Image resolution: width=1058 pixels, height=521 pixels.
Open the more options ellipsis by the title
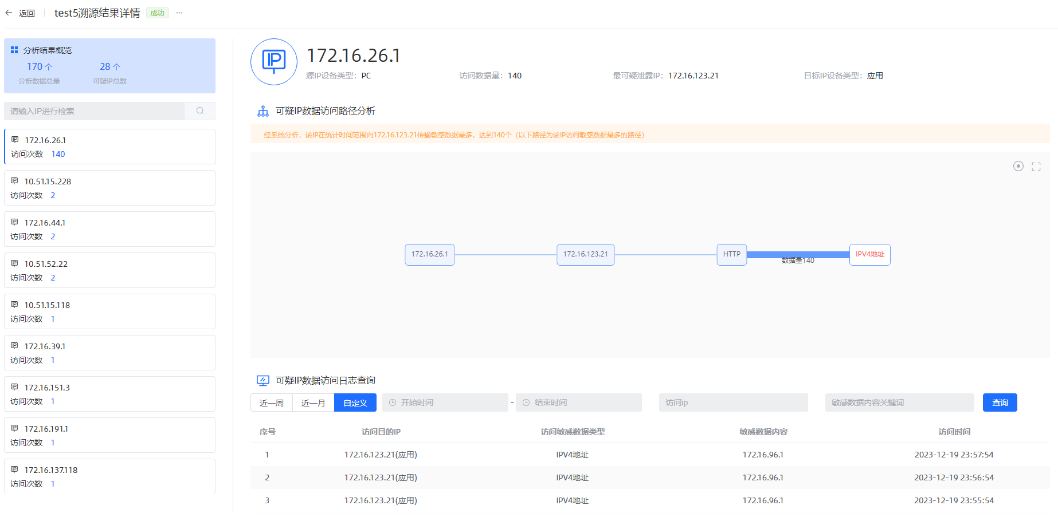pos(179,13)
